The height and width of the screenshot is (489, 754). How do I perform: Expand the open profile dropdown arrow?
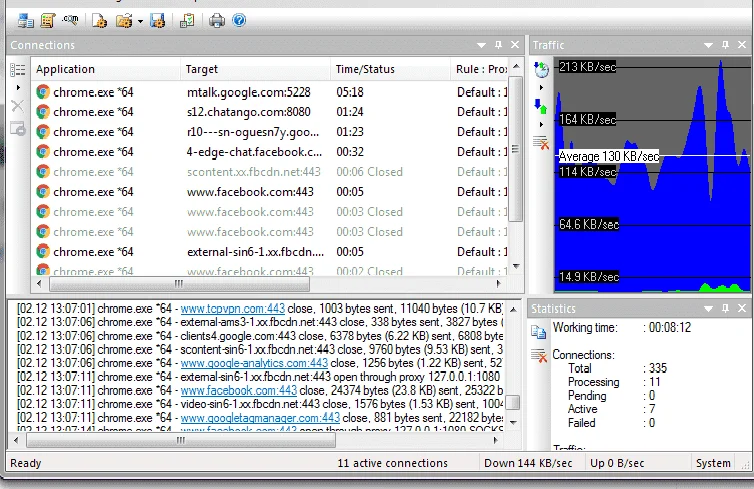140,21
